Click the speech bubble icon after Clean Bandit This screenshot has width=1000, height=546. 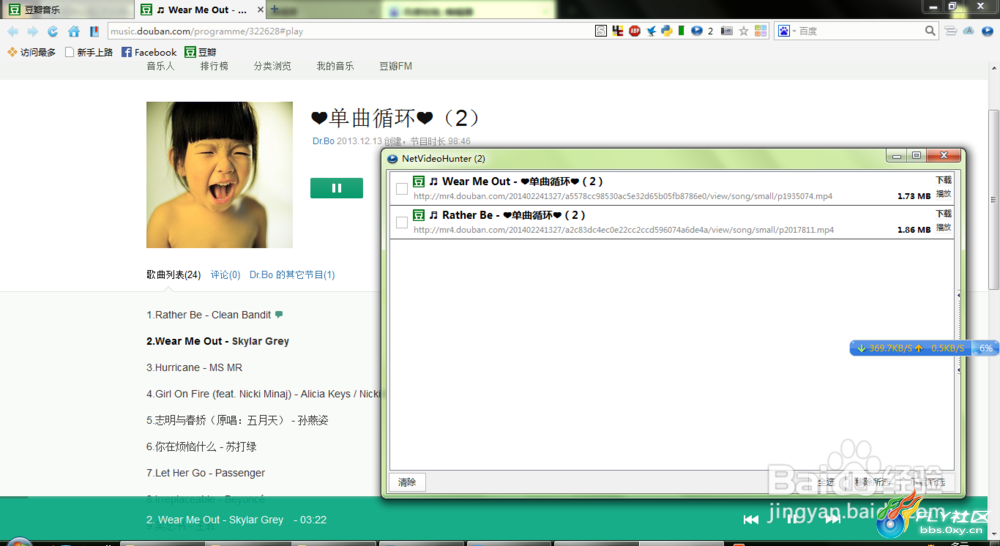[x=279, y=314]
